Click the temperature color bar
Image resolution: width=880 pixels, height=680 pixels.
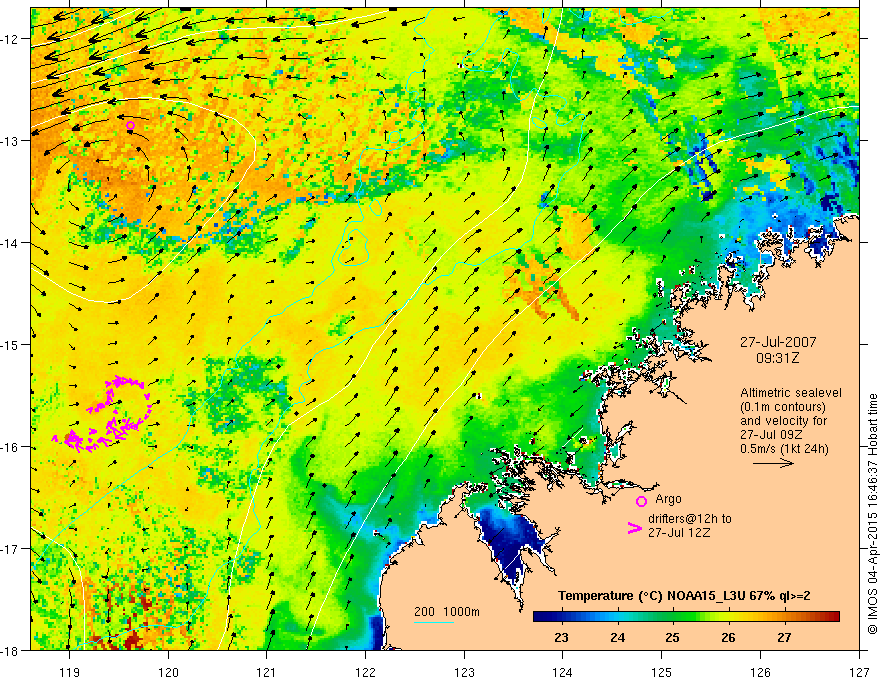click(x=686, y=617)
